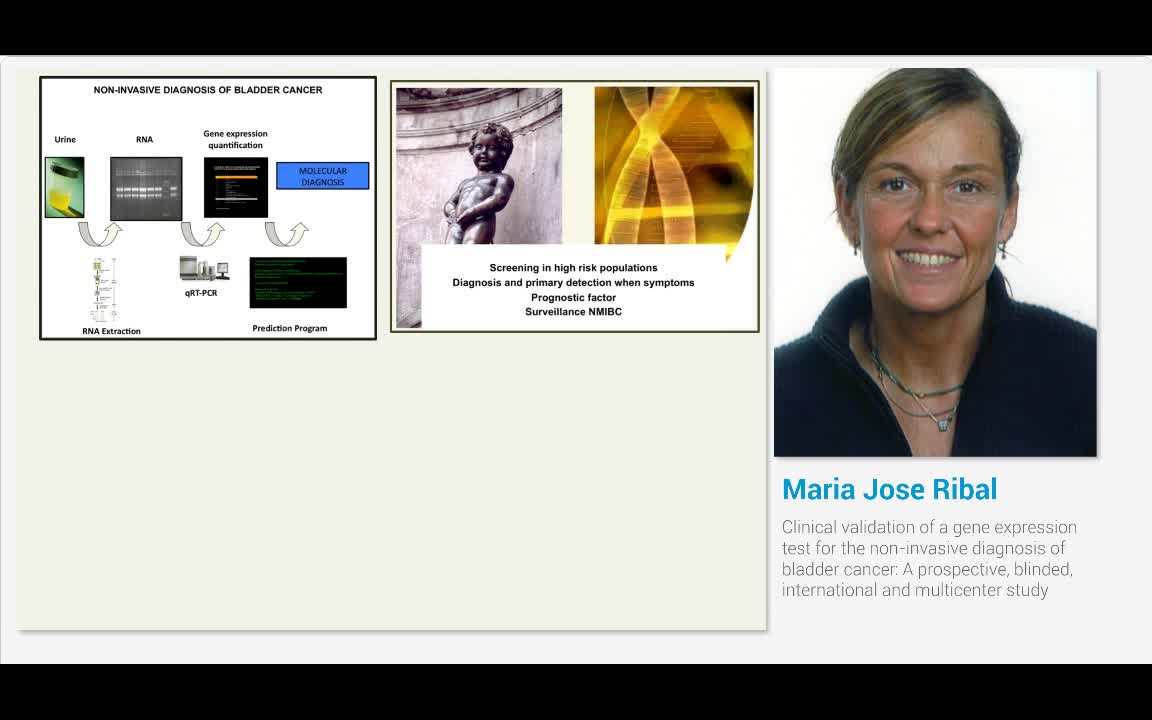Click the speaker's portrait photo
1152x720 pixels.
(x=935, y=262)
